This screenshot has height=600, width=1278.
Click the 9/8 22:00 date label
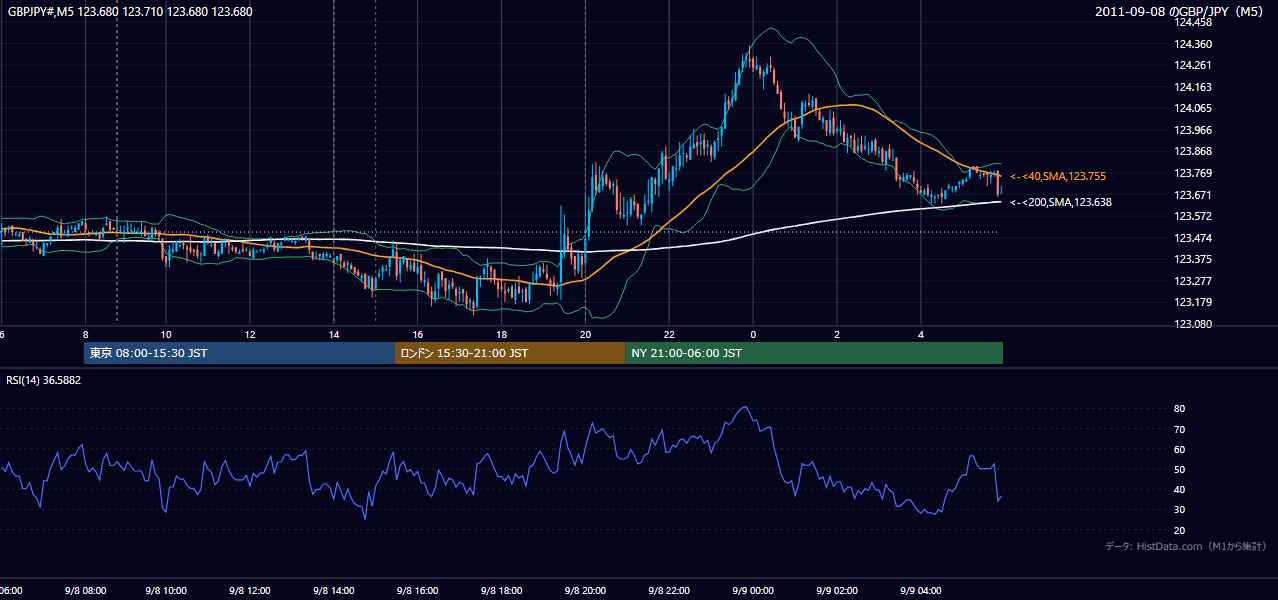pyautogui.click(x=670, y=591)
